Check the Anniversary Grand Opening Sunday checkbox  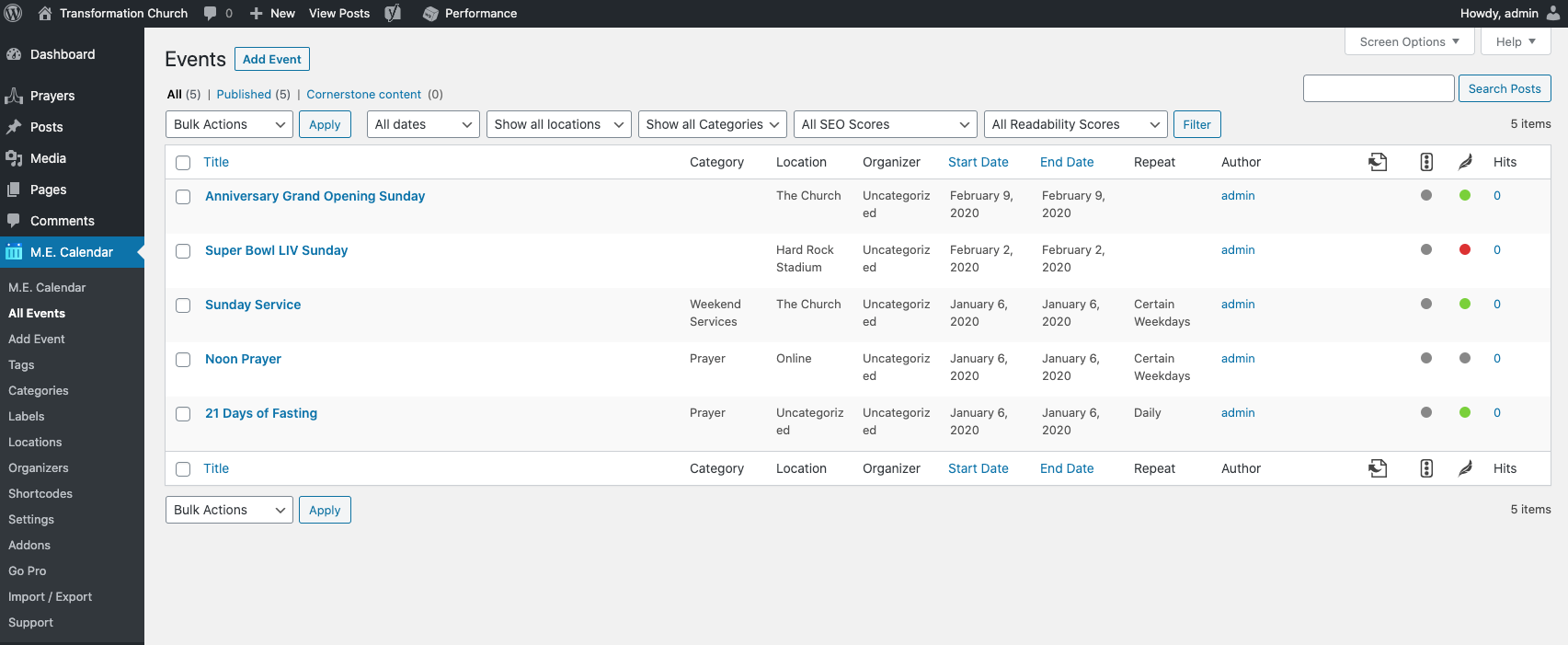(x=183, y=197)
